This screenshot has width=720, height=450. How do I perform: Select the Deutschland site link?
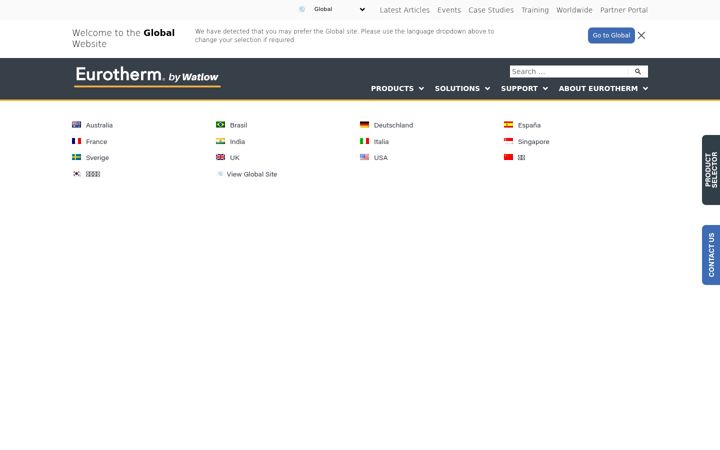[x=394, y=125]
